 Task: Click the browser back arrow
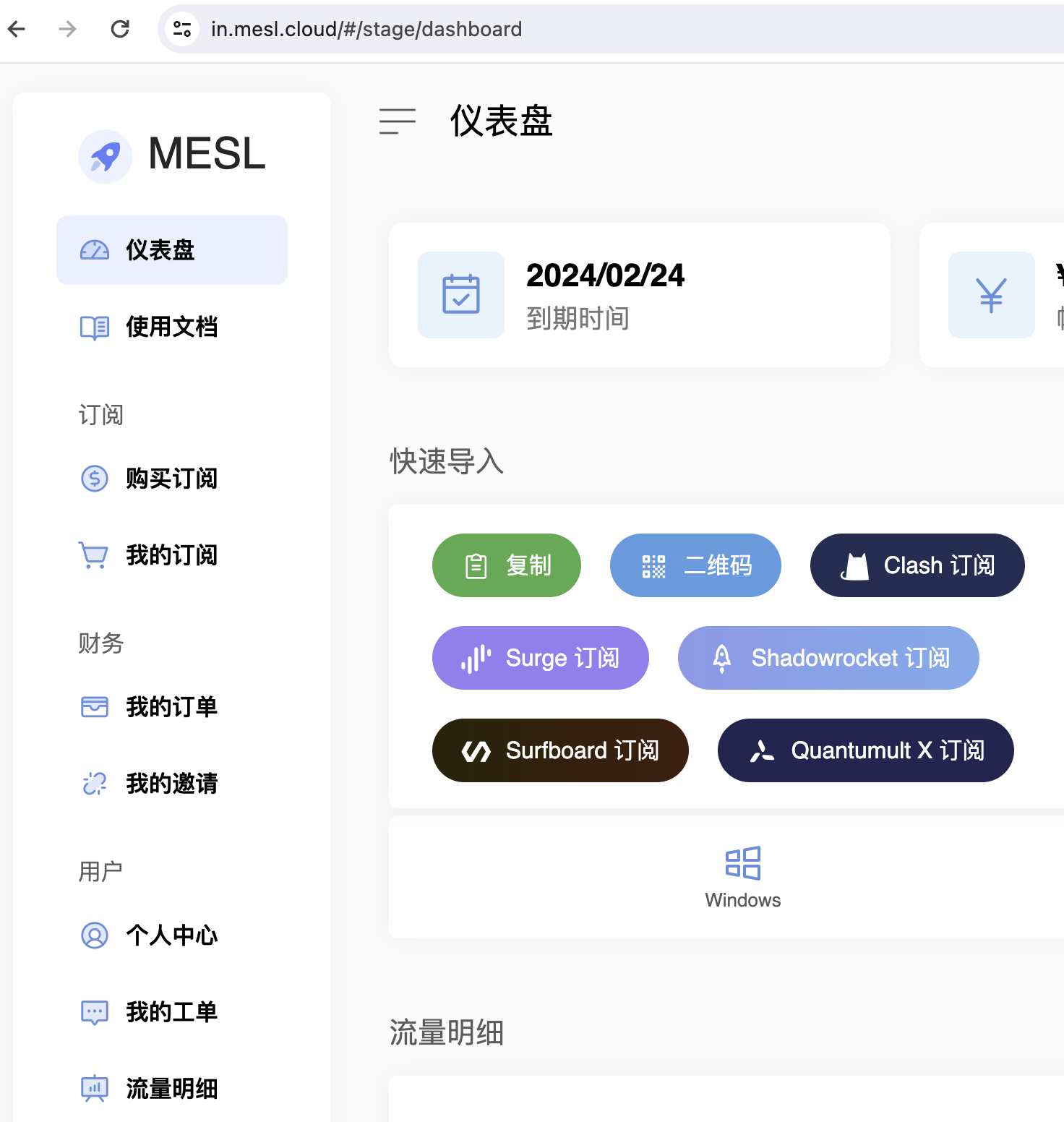17,29
